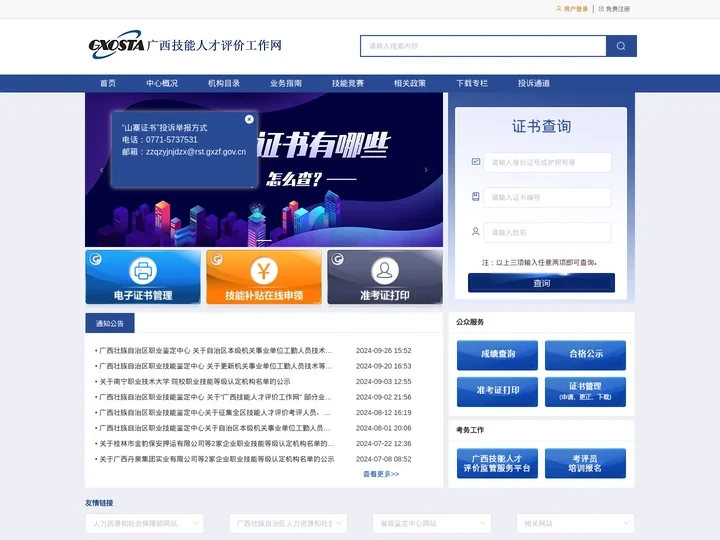Click the ID number input field
720x540 pixels.
click(547, 162)
